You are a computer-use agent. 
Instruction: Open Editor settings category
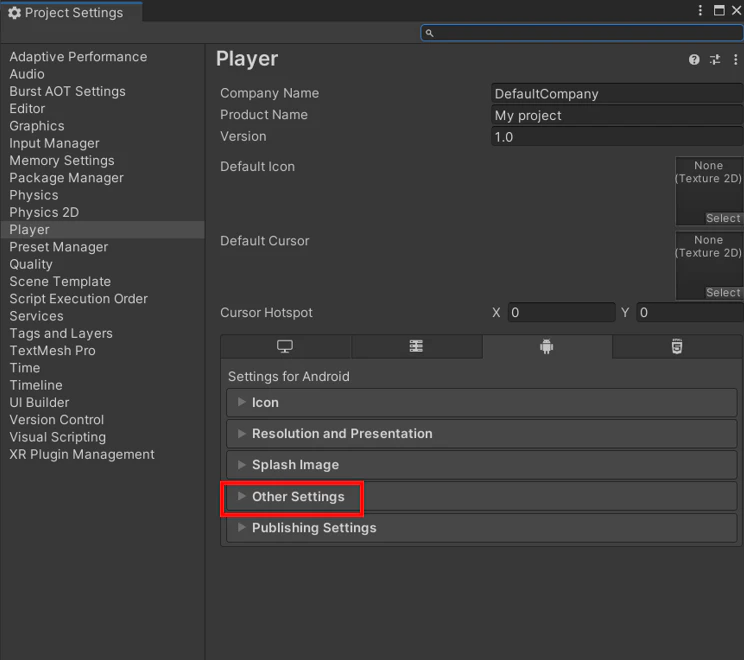coord(28,109)
